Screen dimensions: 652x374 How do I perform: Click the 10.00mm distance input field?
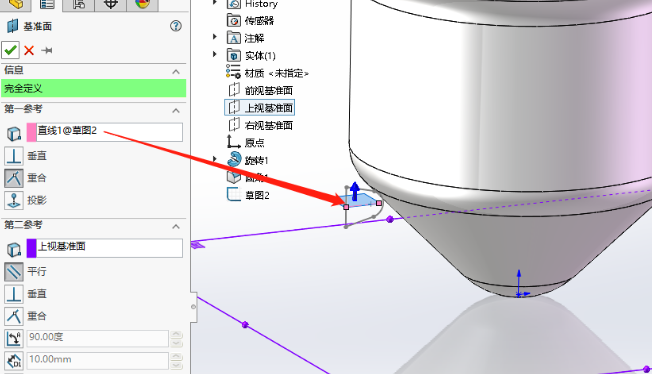pos(98,360)
